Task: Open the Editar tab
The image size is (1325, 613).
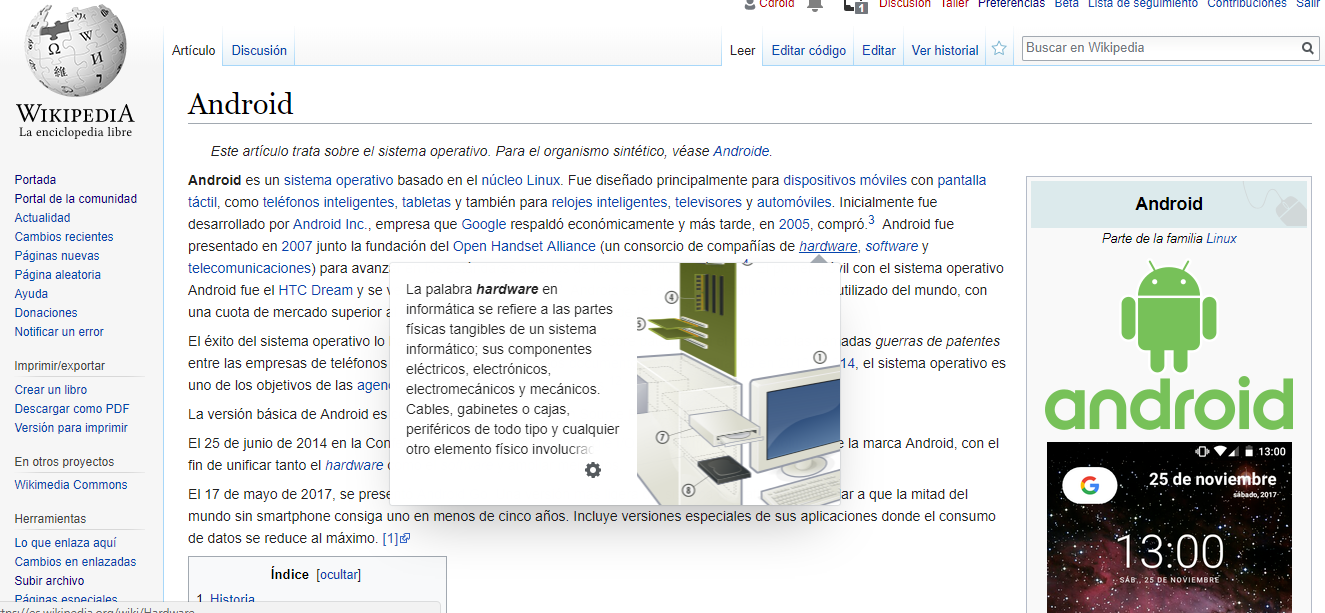Action: point(879,50)
